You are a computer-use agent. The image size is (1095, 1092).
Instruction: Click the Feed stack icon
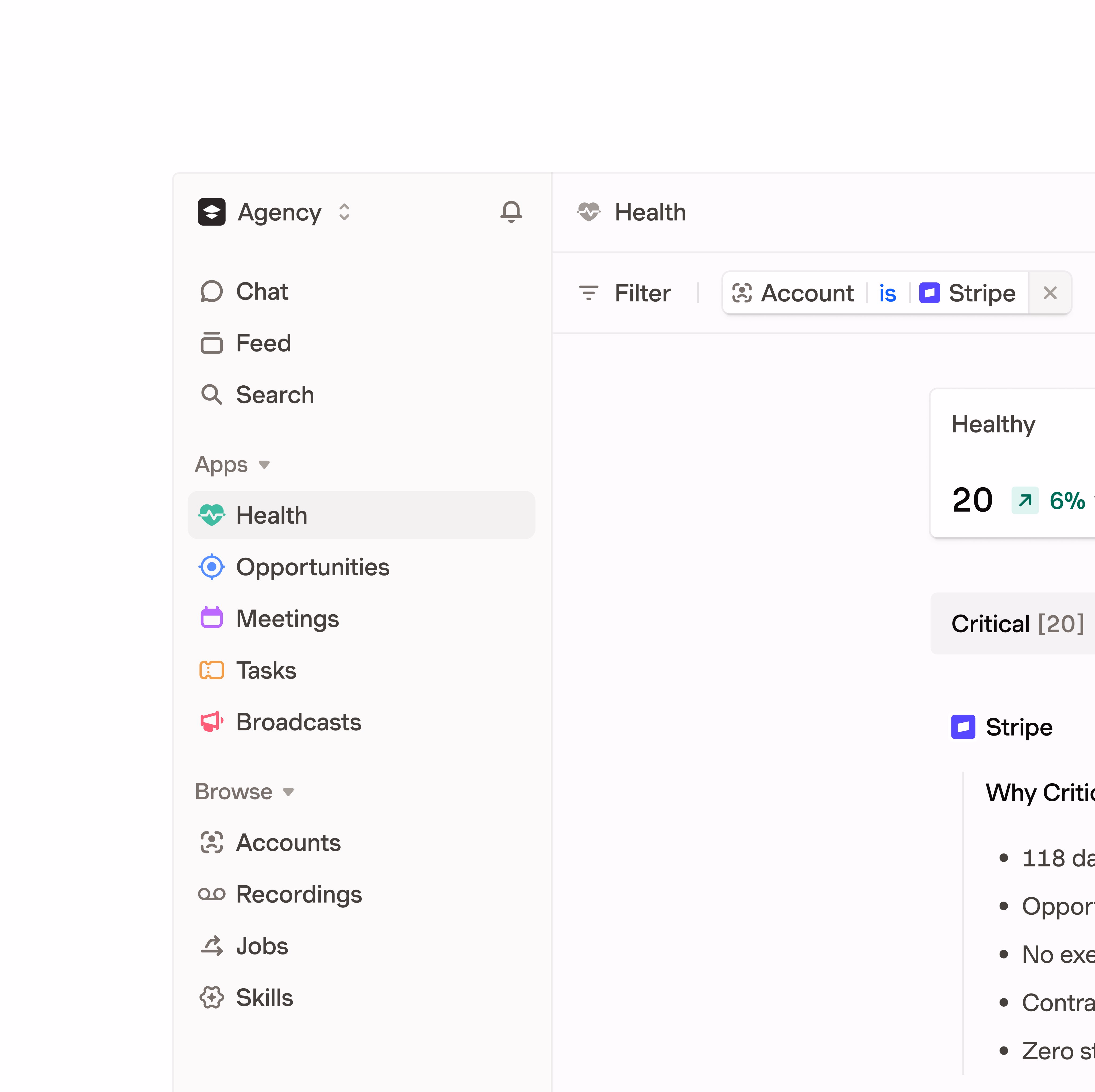pos(211,343)
